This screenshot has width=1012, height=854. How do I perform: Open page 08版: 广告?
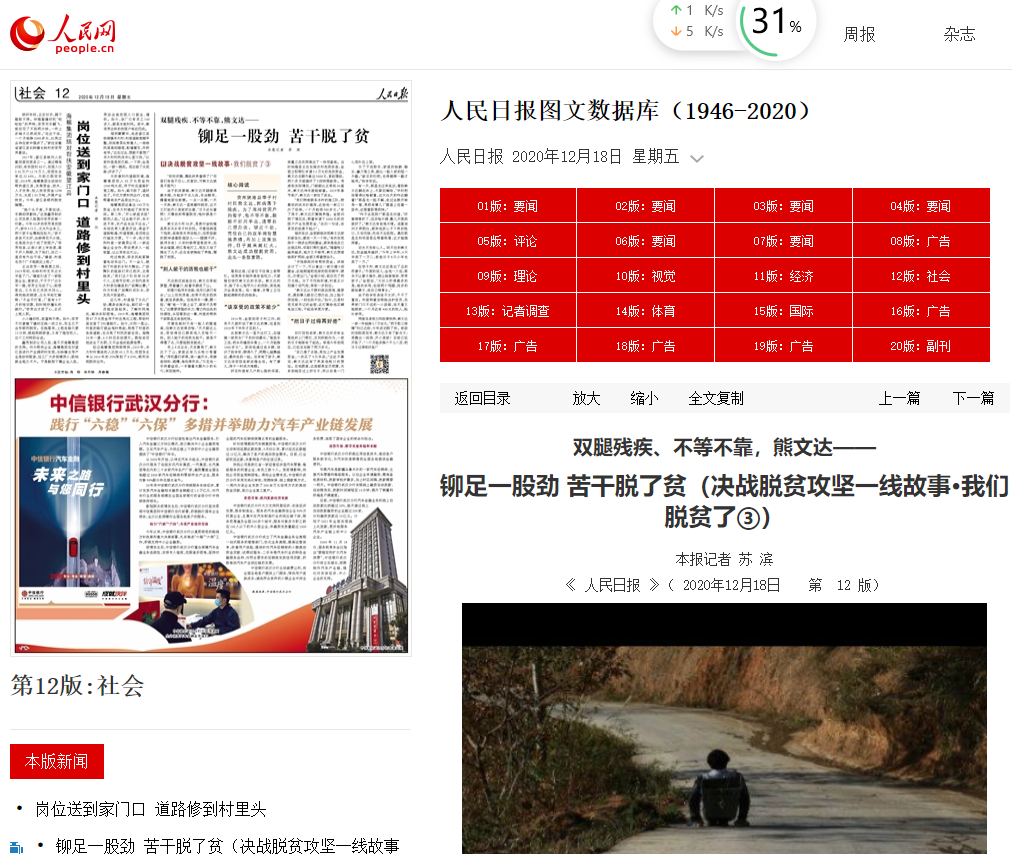(x=921, y=241)
